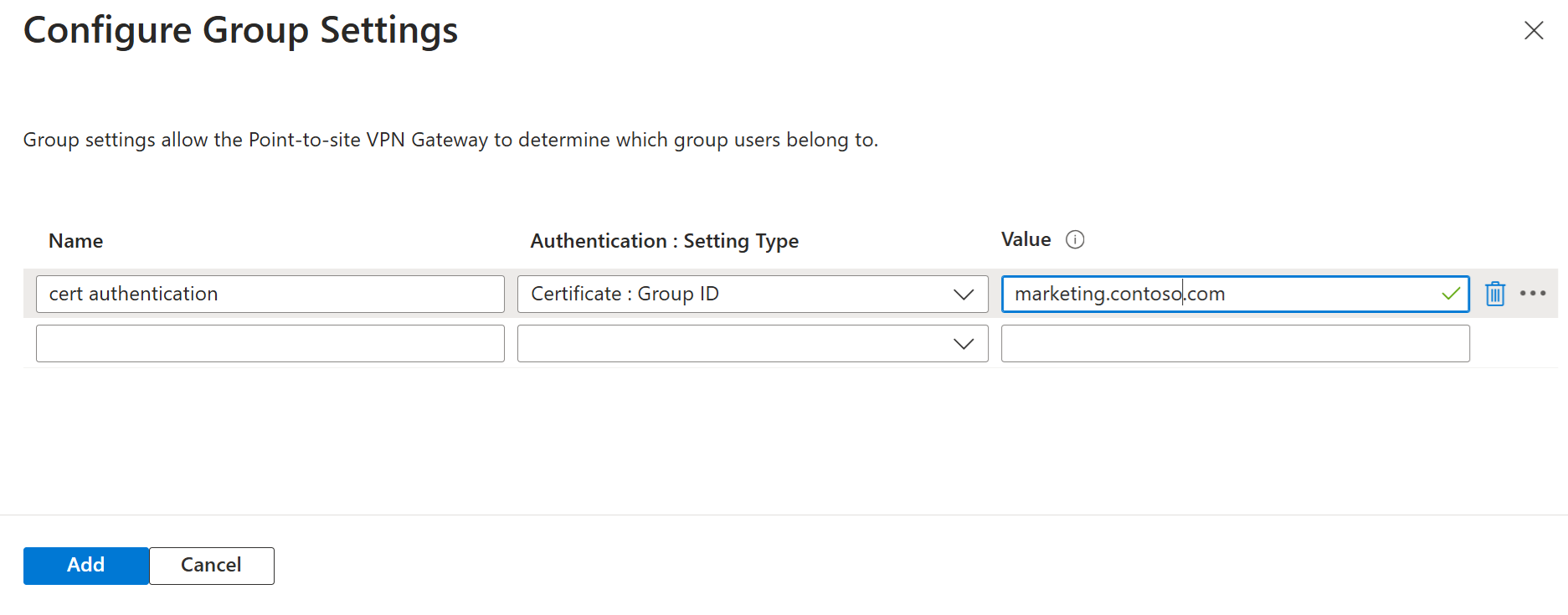Click the Configure Group Settings title
The image size is (1568, 615).
241,30
